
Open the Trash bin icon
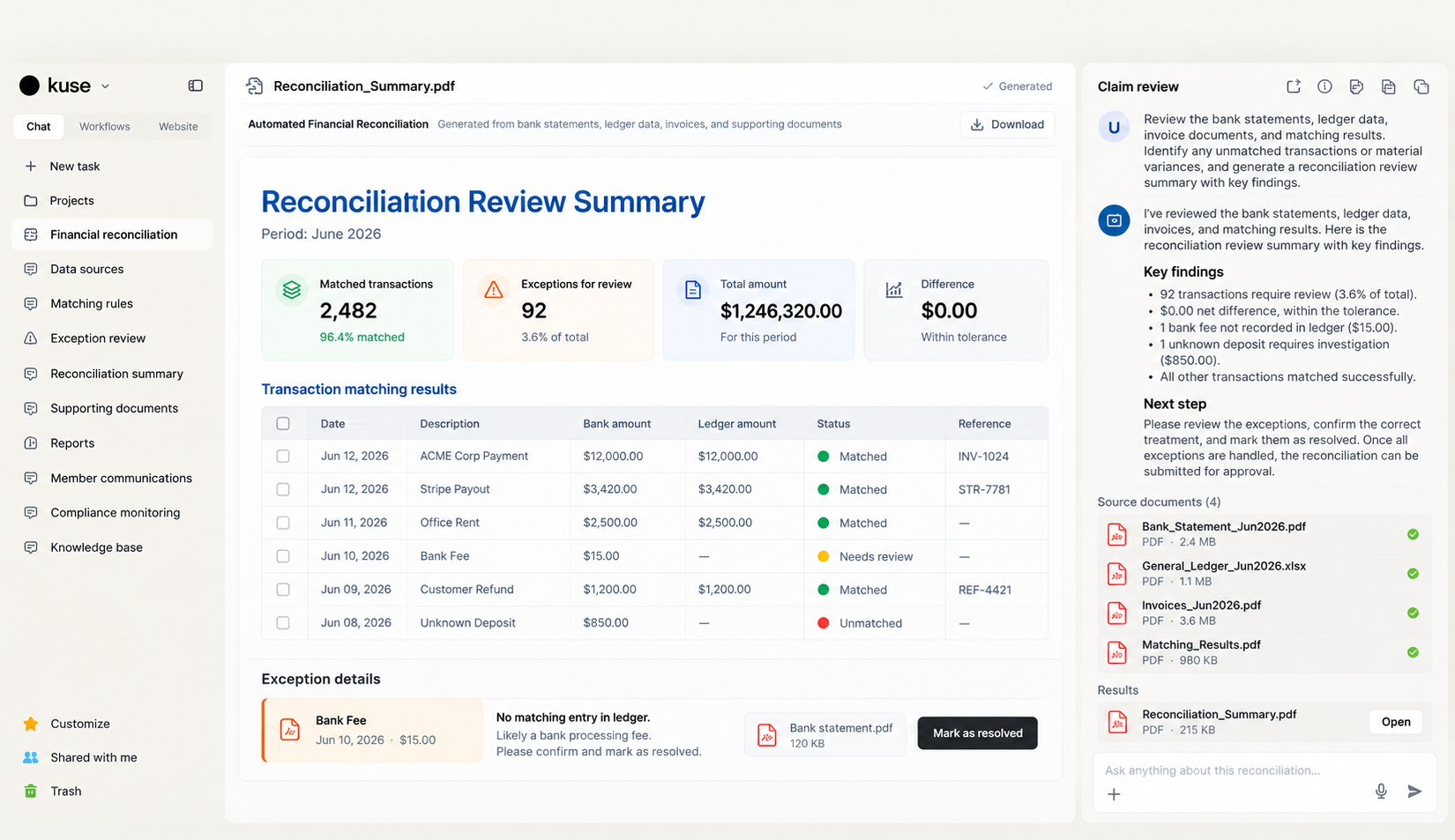[31, 791]
